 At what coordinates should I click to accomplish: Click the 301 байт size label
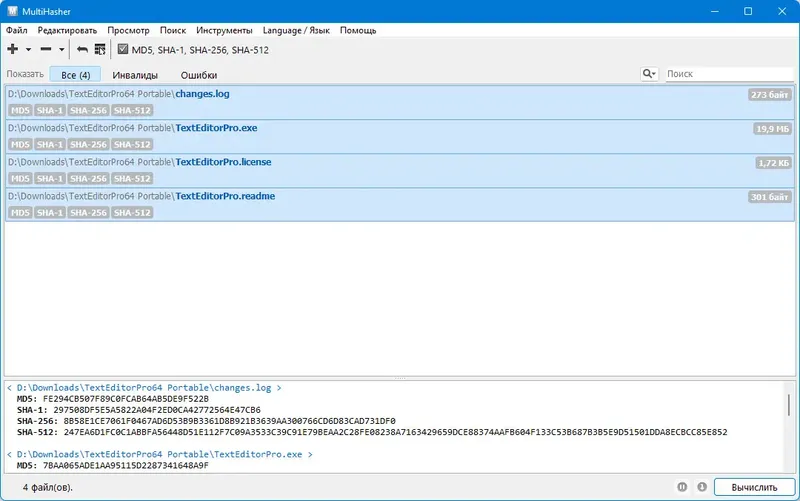[770, 197]
